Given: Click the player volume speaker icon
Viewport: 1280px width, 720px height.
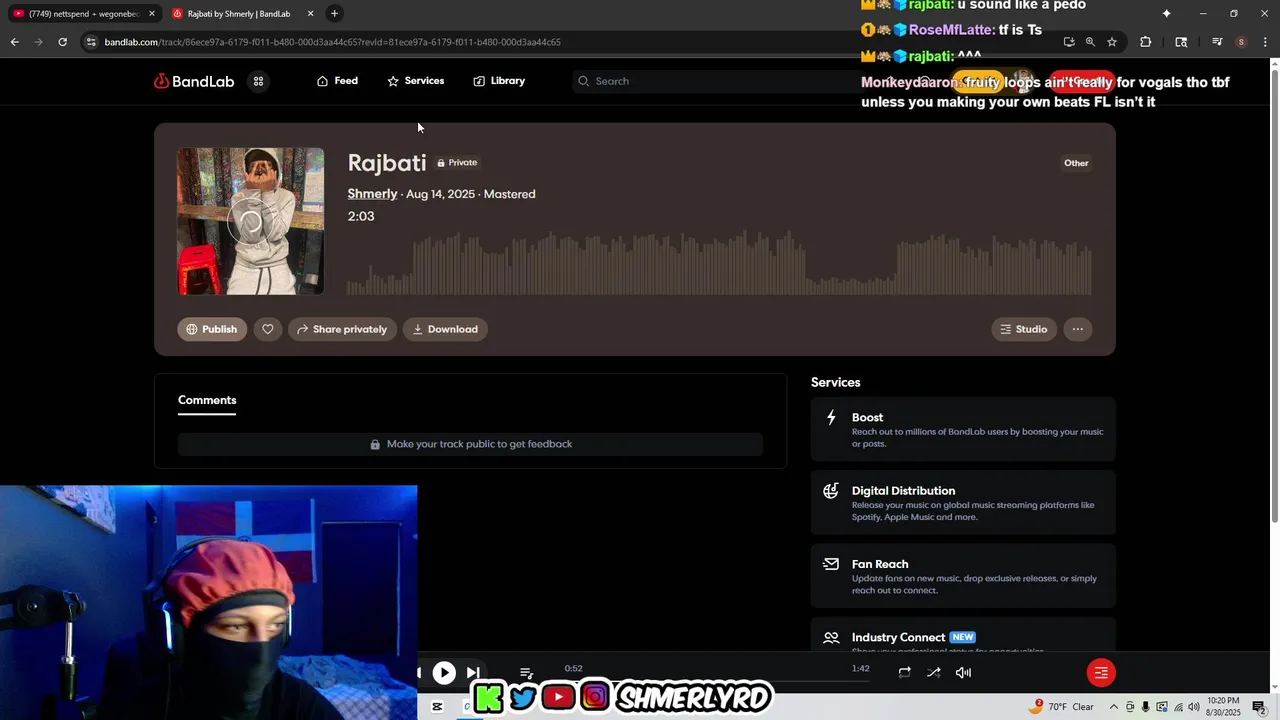Looking at the screenshot, I should click(963, 673).
